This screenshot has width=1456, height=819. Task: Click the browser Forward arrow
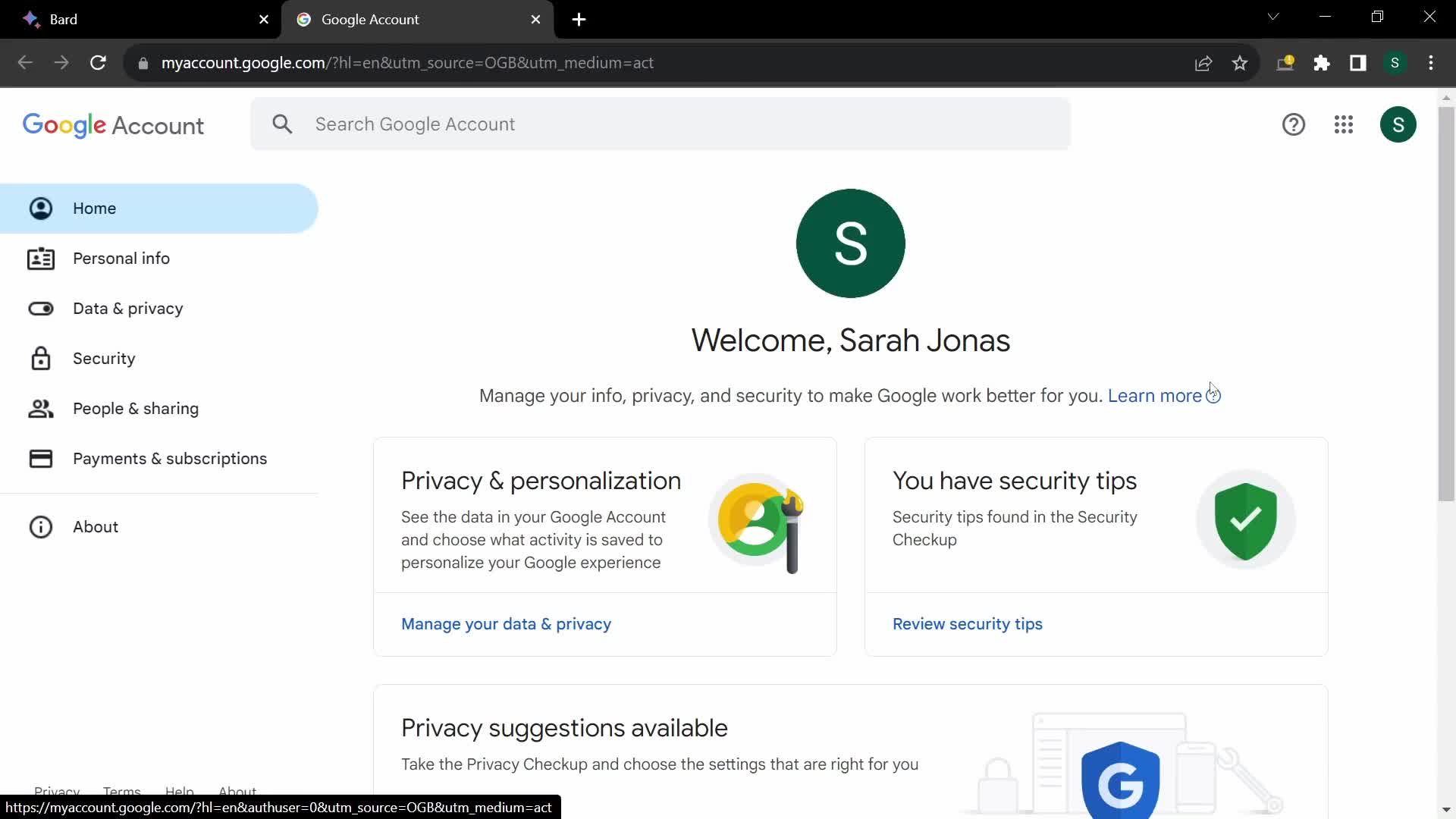pos(61,63)
